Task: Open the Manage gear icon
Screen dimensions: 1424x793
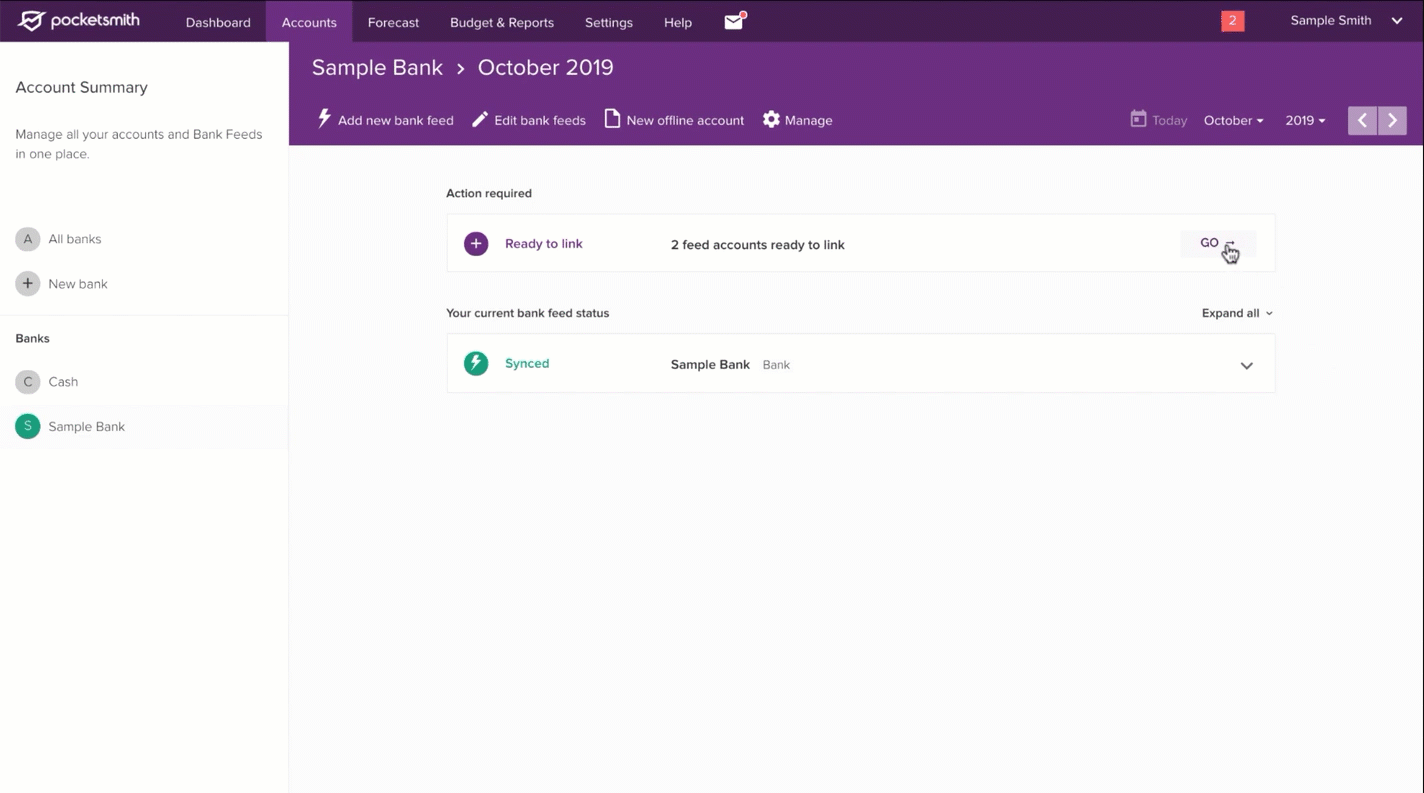Action: tap(771, 120)
